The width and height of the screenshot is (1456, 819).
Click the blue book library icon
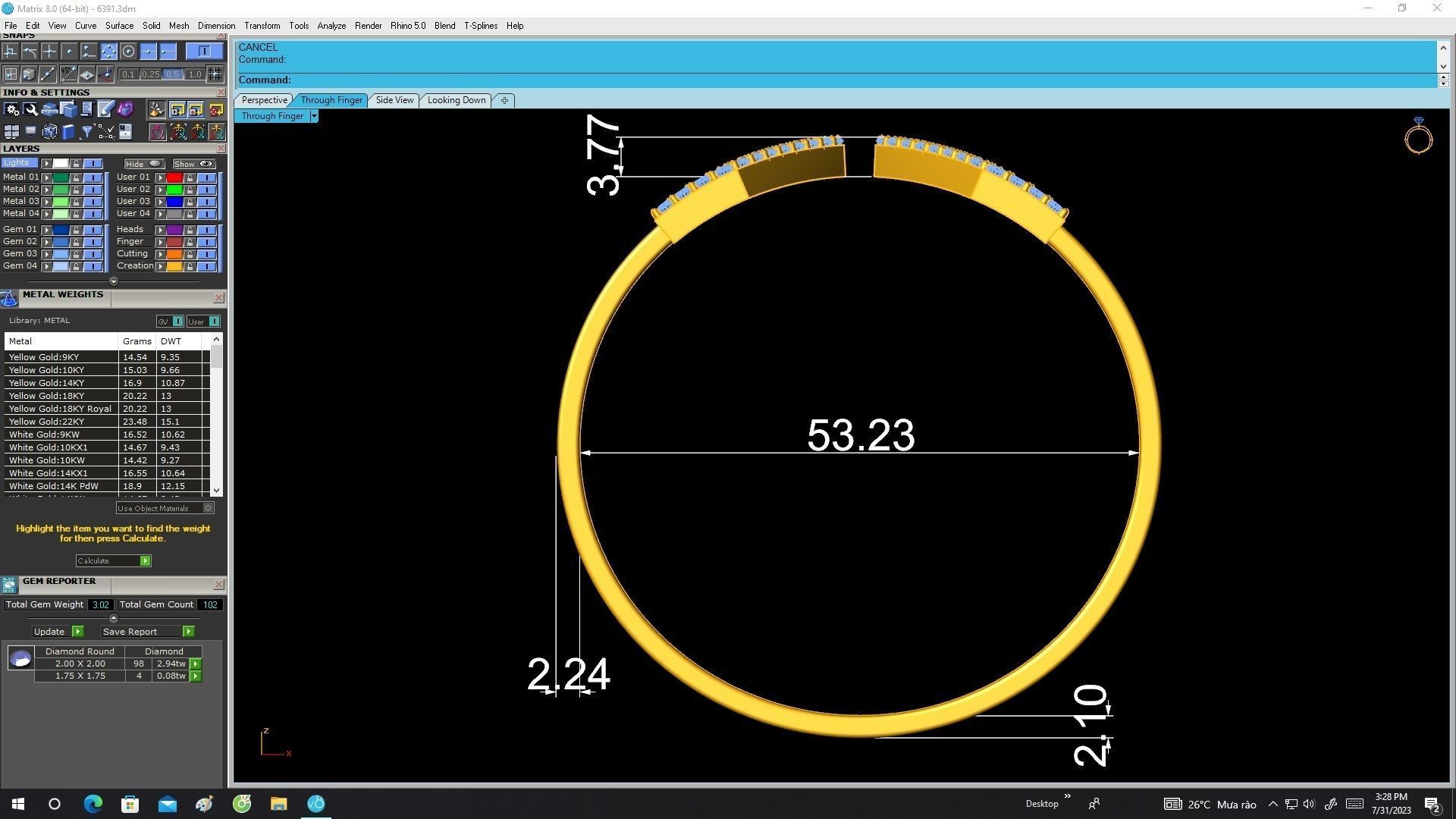click(68, 132)
